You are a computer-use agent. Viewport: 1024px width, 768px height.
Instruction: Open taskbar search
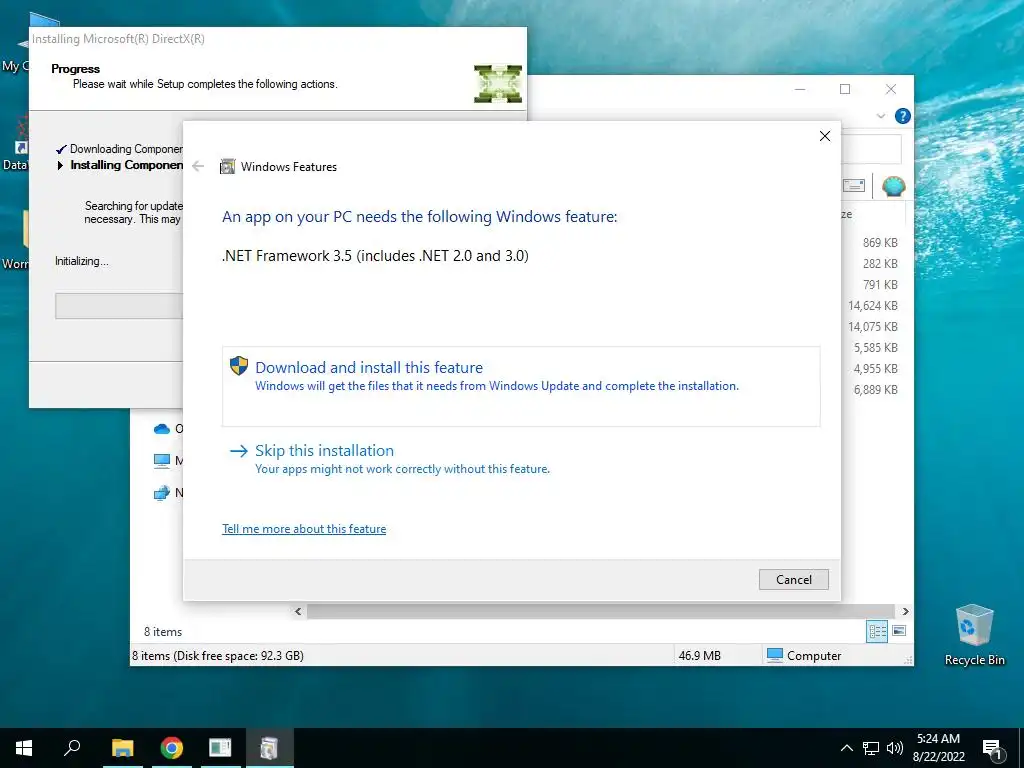(x=72, y=748)
